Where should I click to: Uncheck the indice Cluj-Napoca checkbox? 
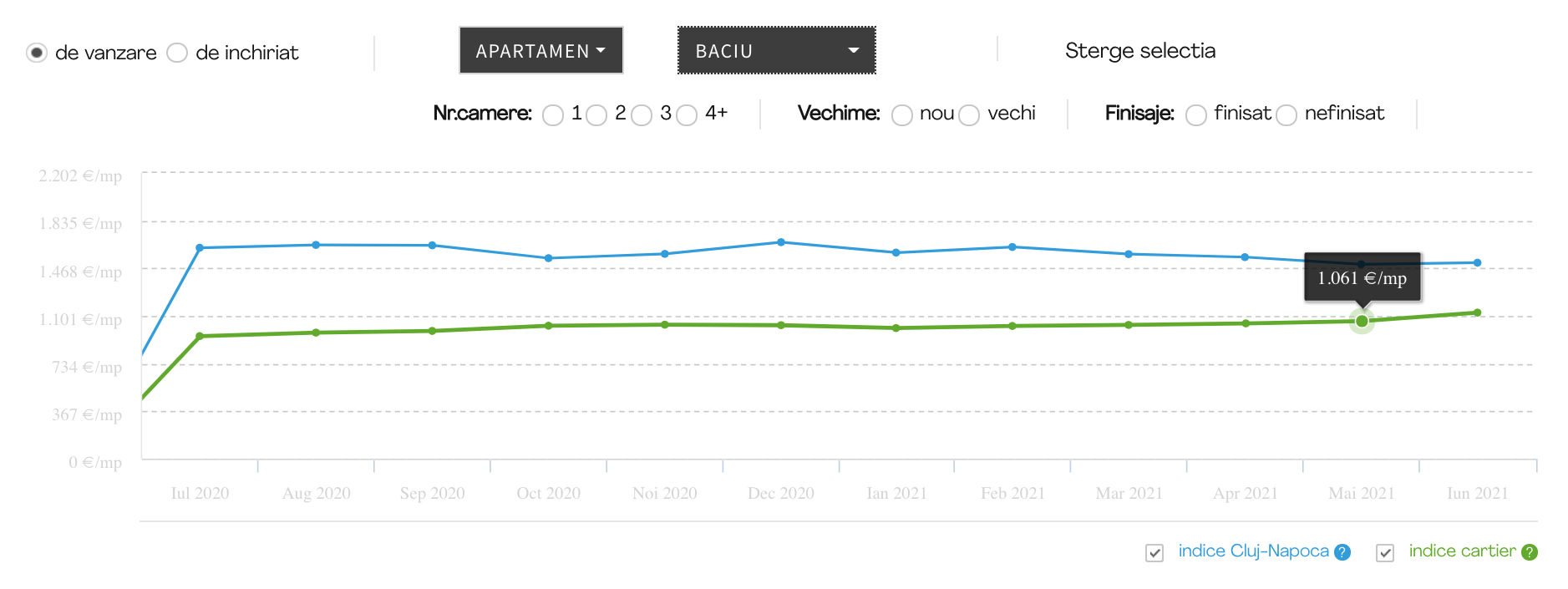point(1154,553)
